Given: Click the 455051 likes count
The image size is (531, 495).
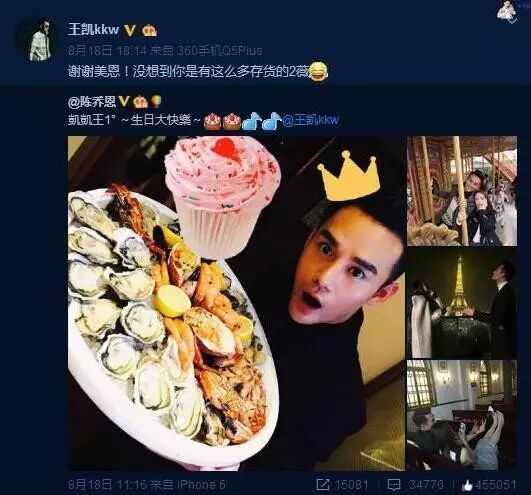Looking at the screenshot, I should (495, 485).
